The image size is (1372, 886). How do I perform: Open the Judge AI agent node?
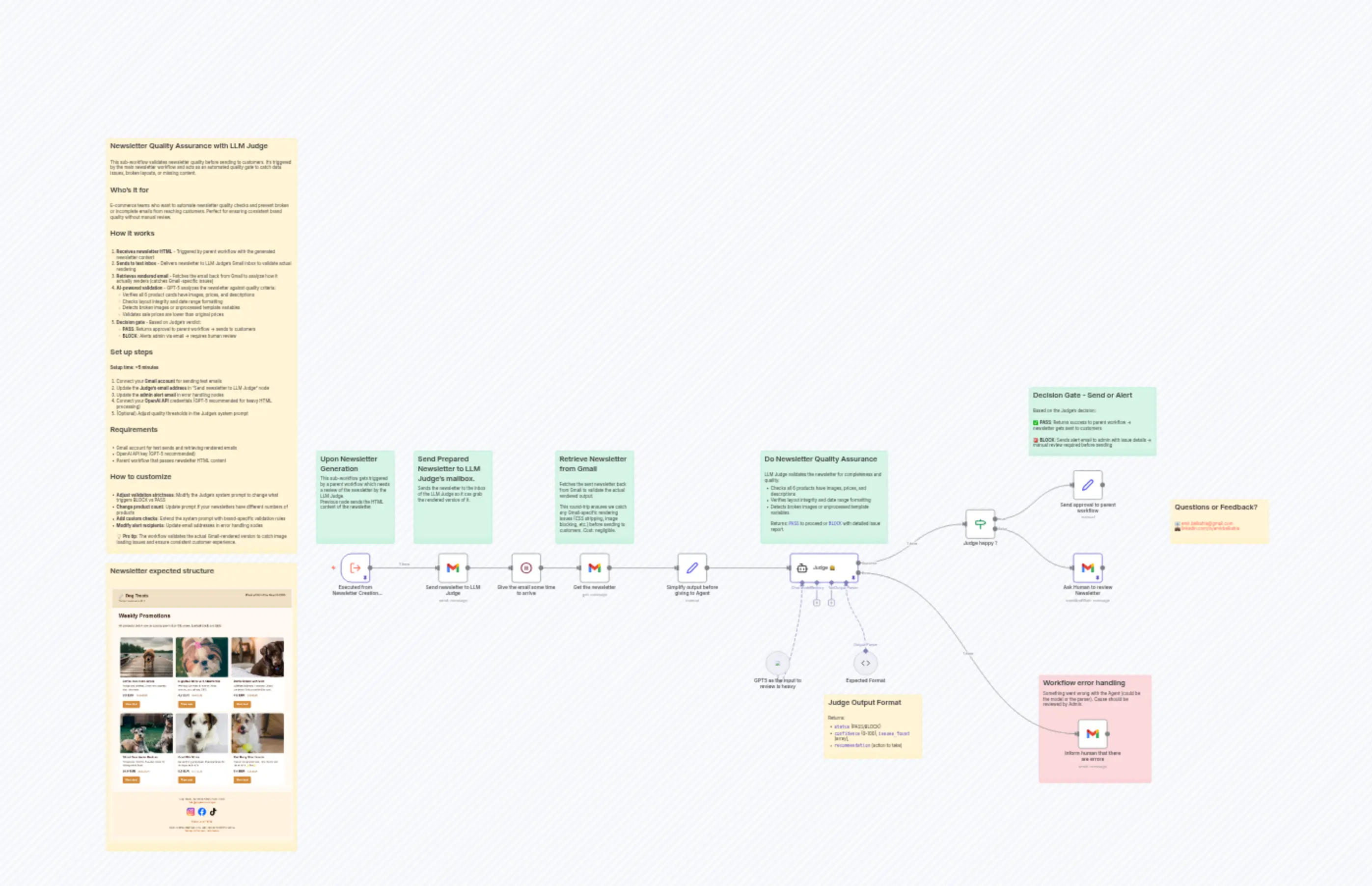pos(823,568)
